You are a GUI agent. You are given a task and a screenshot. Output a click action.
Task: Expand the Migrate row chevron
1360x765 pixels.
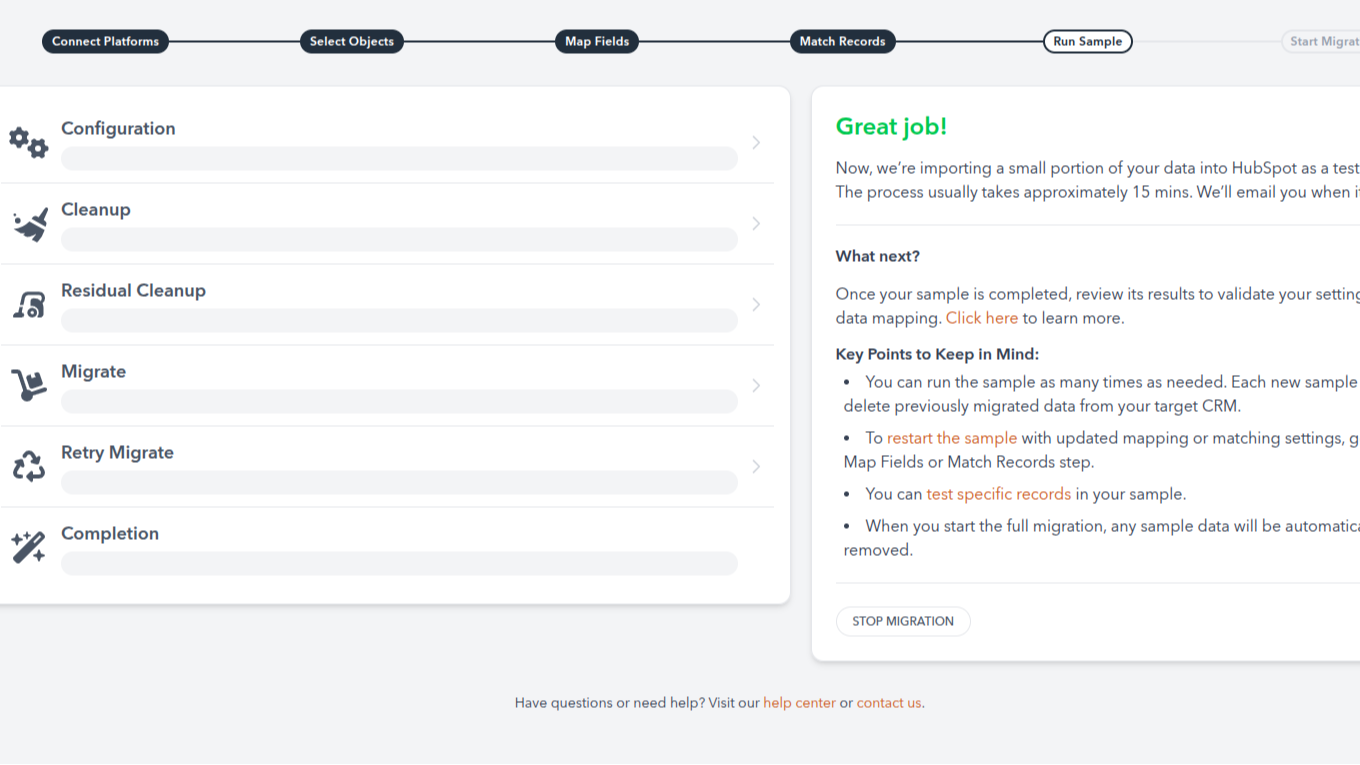click(756, 386)
